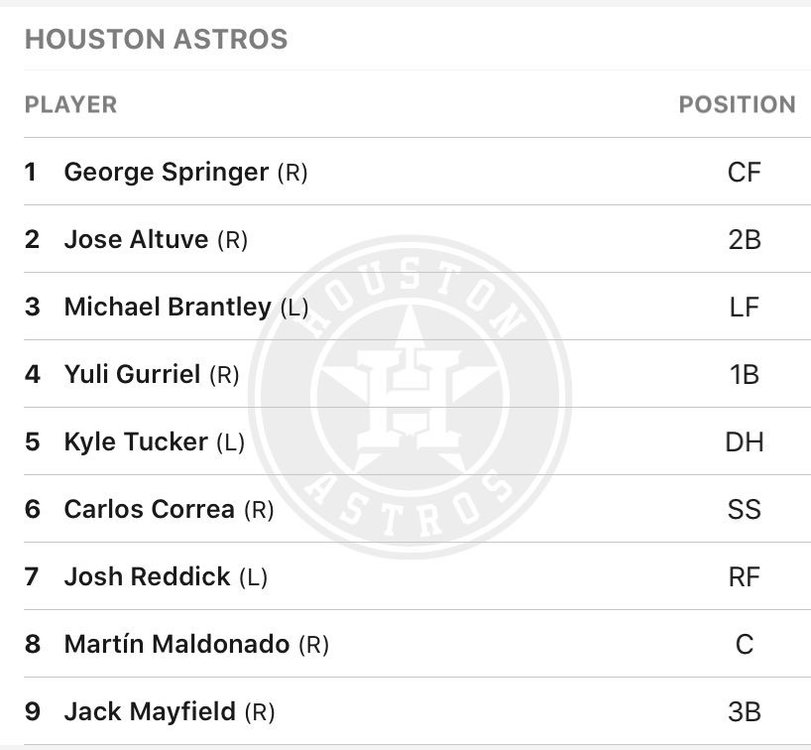Select Jack Mayfield in ninth spot

[150, 712]
